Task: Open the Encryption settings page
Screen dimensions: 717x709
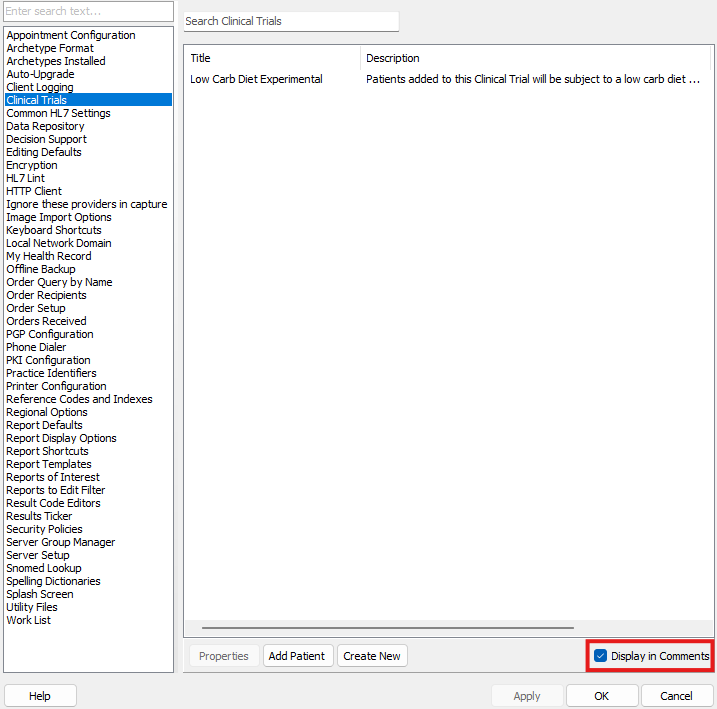Action: coord(32,165)
